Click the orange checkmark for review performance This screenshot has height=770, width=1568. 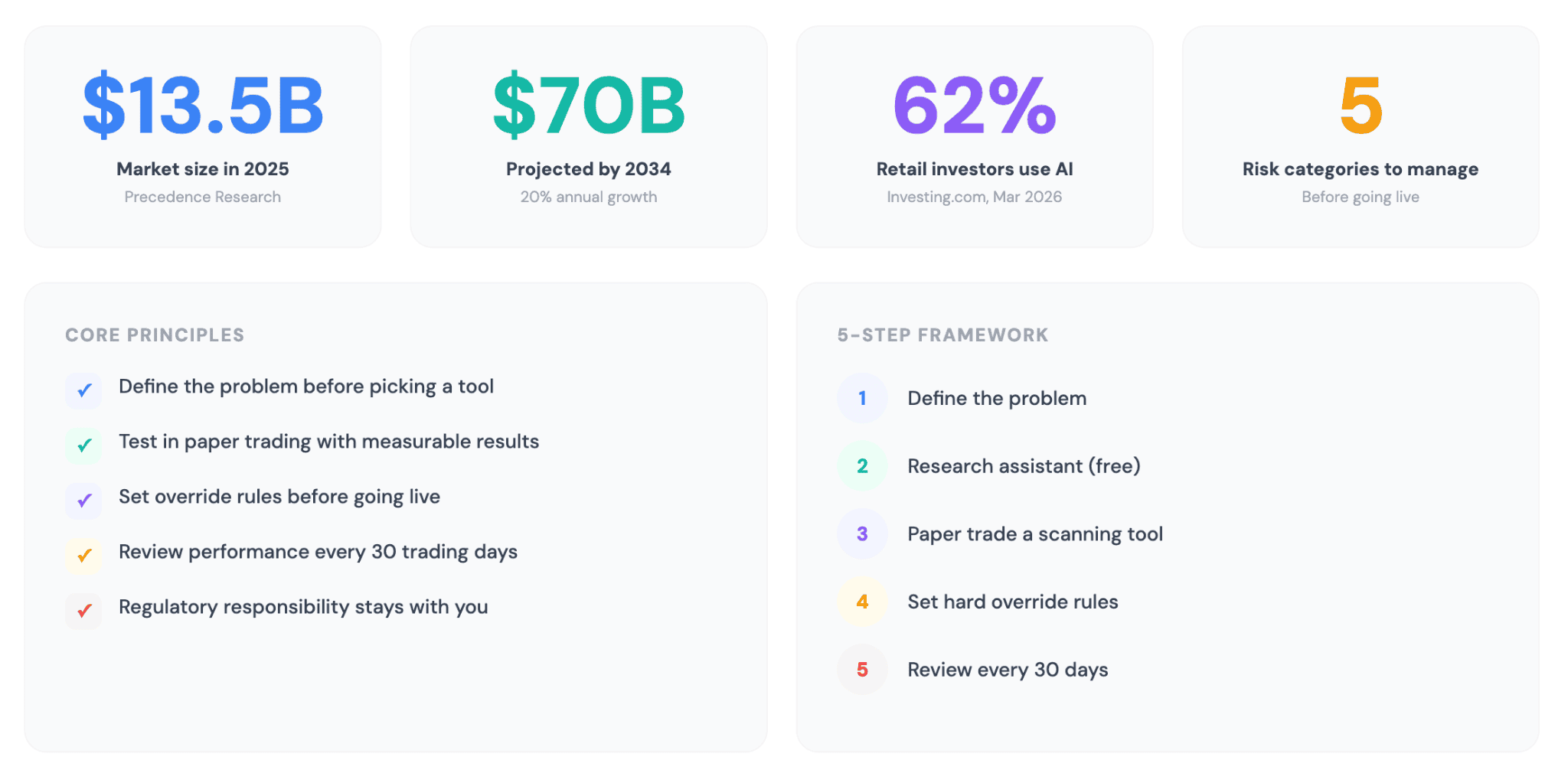(84, 556)
